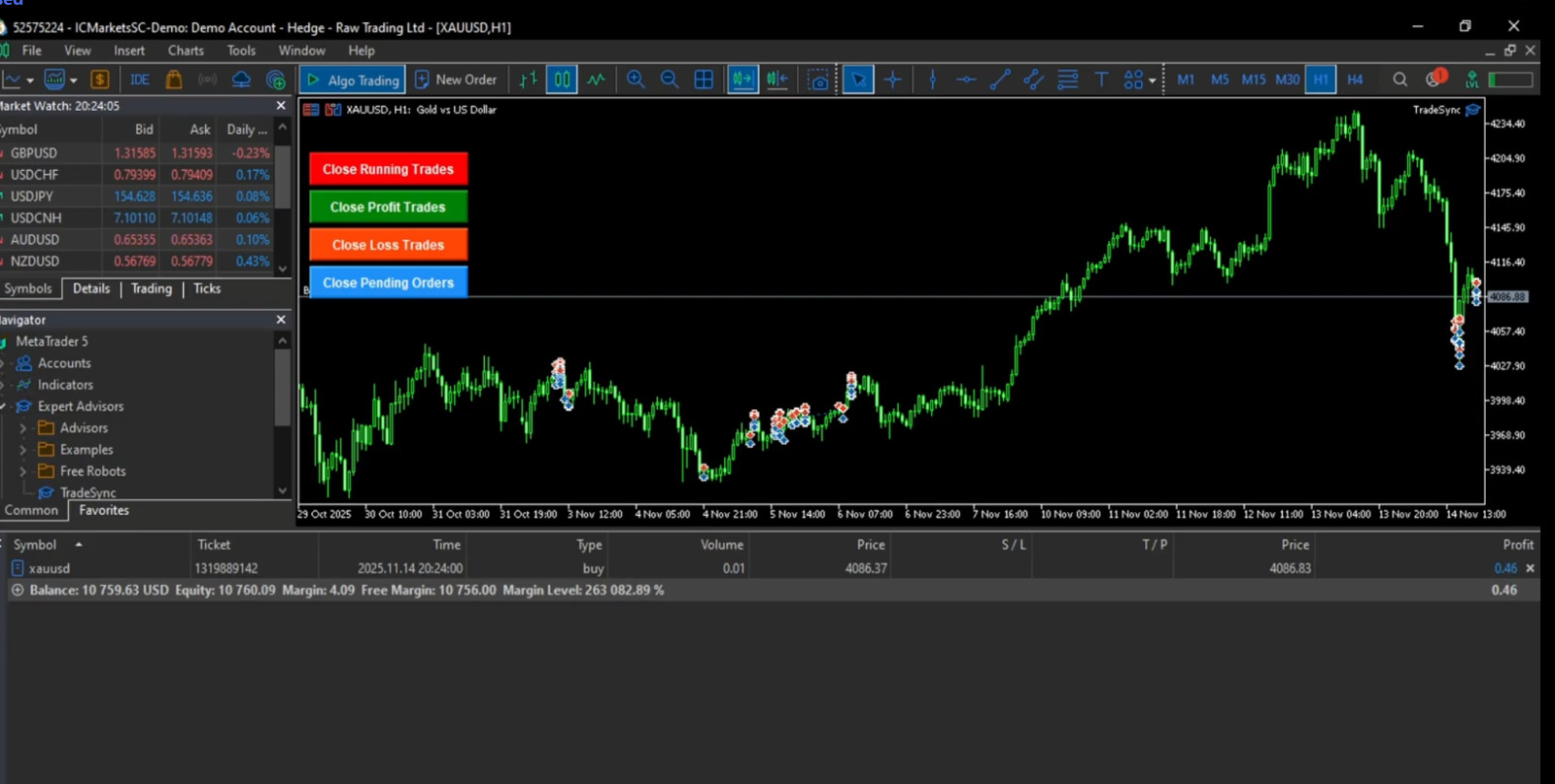Viewport: 1555px width, 784px height.
Task: Switch to H4 timeframe
Action: 1355,80
